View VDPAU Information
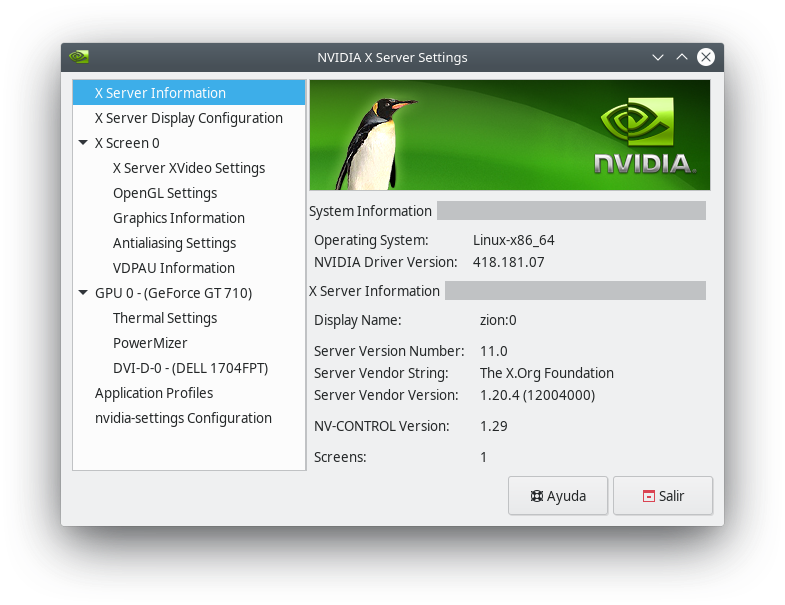The image size is (785, 605). (x=189, y=268)
